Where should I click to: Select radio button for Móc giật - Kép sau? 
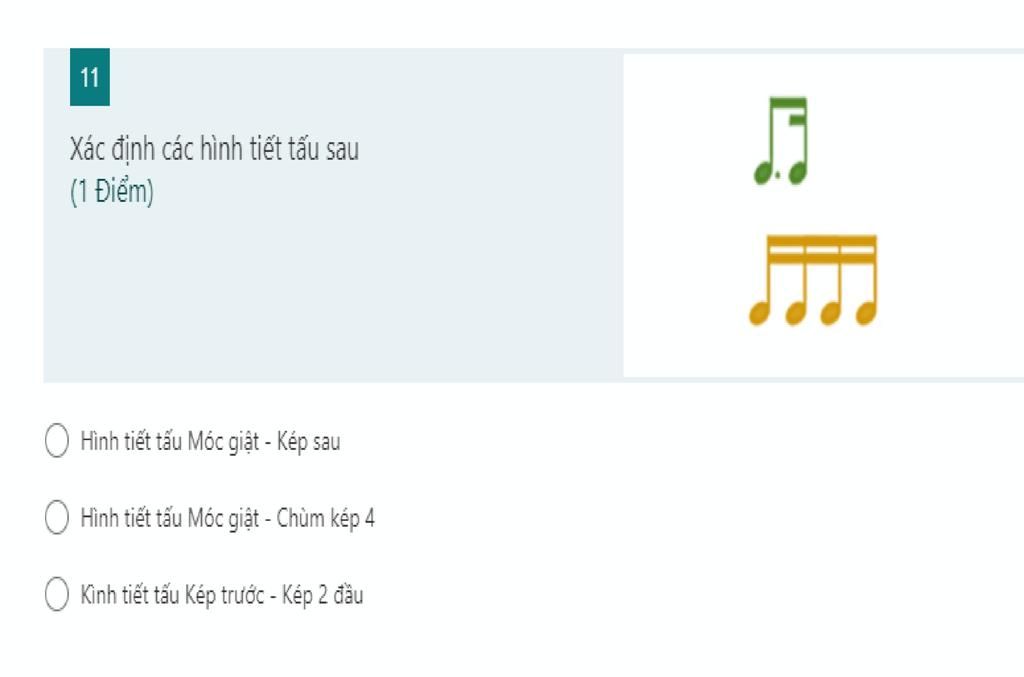pyautogui.click(x=56, y=442)
